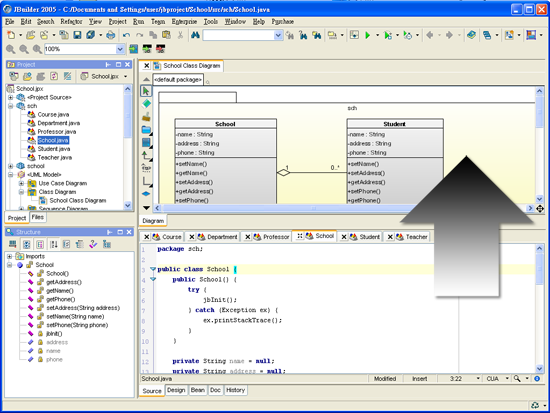Click the Print toolbar icon
550x413 pixels.
[x=110, y=35]
